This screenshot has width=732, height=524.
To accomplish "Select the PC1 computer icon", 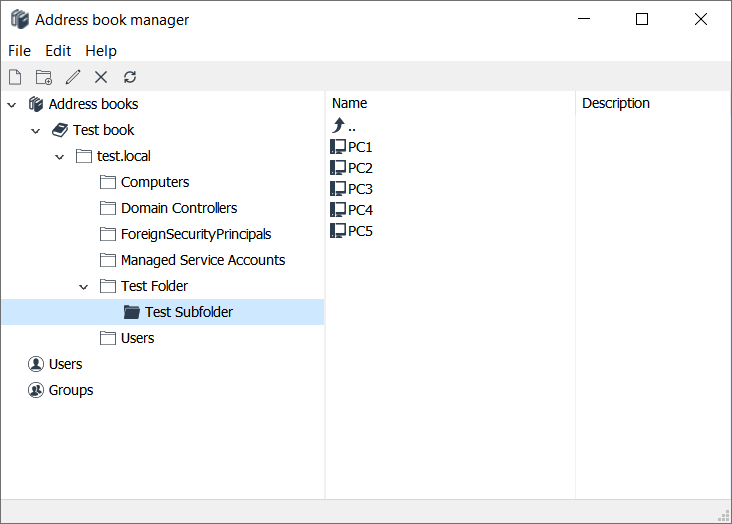I will coord(338,147).
